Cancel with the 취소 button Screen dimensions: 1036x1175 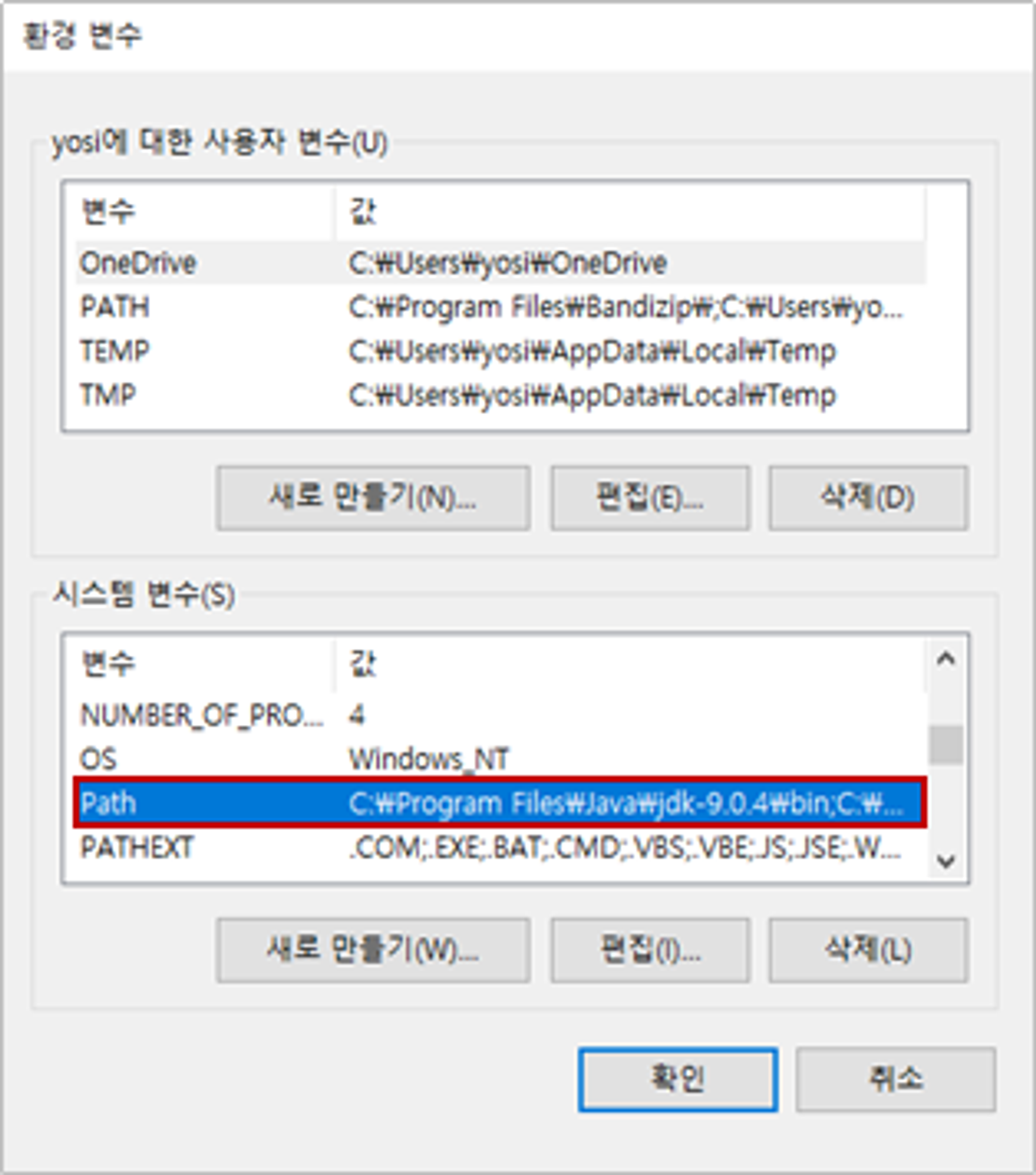[x=896, y=1080]
